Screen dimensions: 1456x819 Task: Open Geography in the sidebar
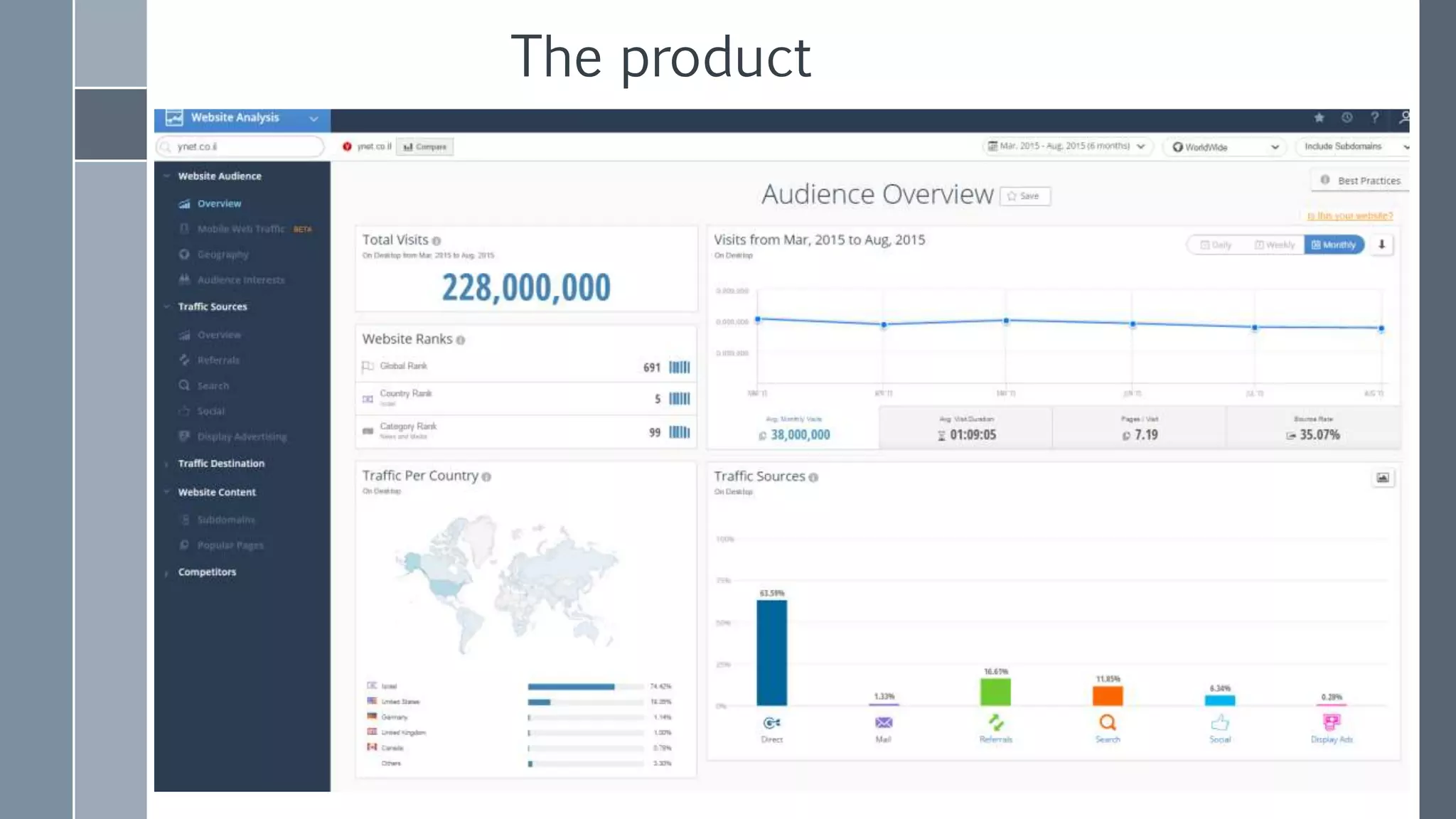click(223, 255)
